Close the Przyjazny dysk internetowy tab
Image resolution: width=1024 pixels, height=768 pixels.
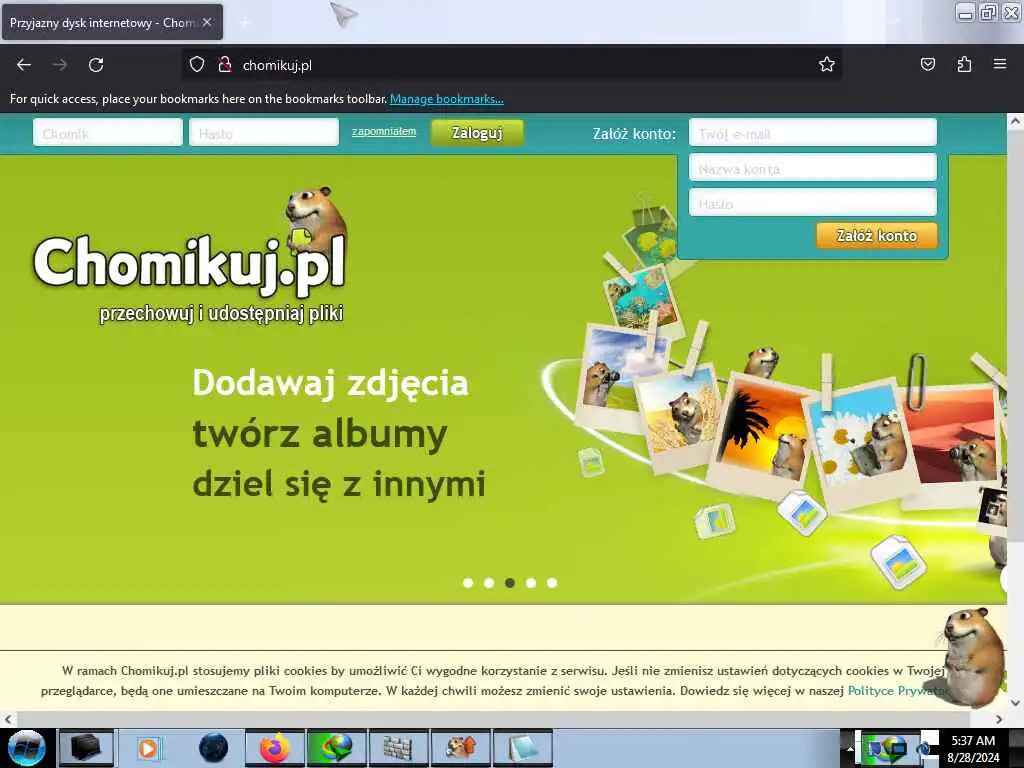click(207, 22)
